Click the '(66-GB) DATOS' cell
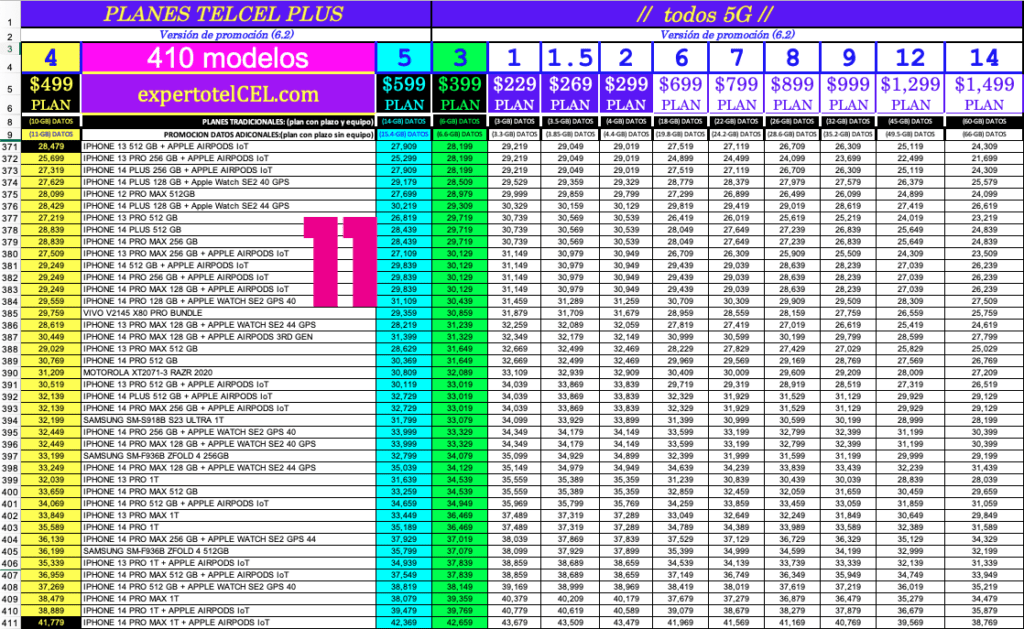 (984, 135)
